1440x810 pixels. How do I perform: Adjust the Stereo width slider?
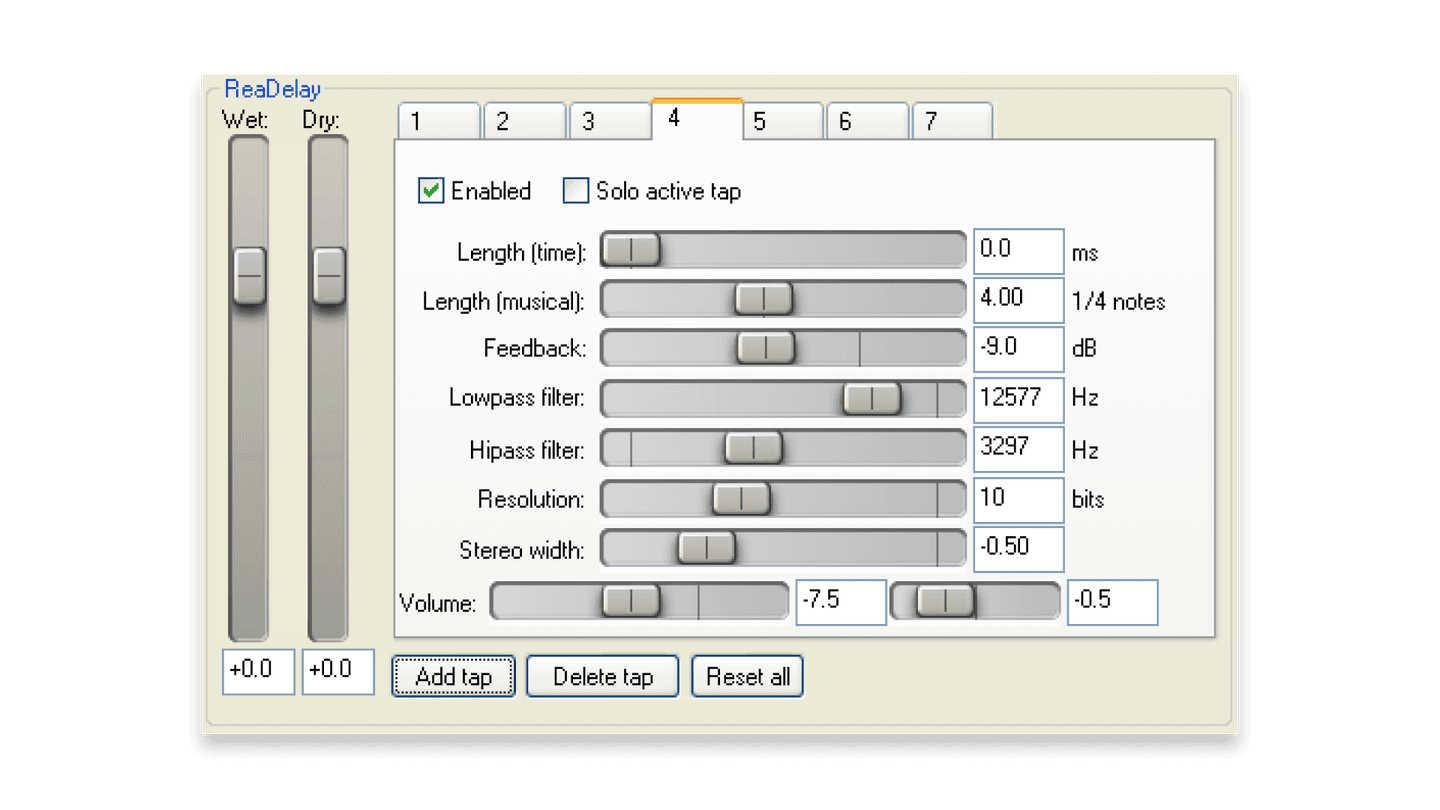pos(703,548)
